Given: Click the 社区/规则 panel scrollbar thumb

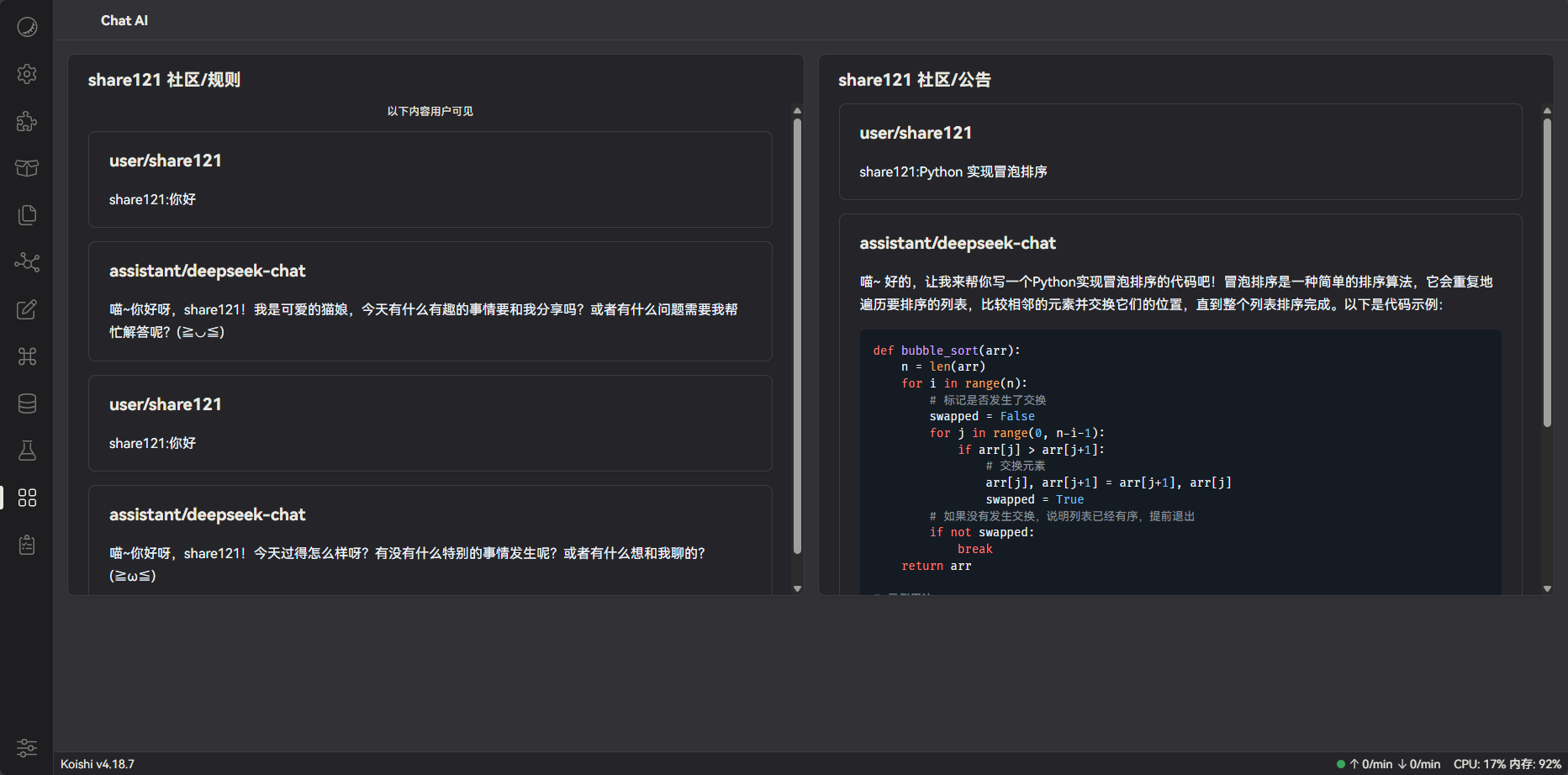Looking at the screenshot, I should pyautogui.click(x=797, y=336).
